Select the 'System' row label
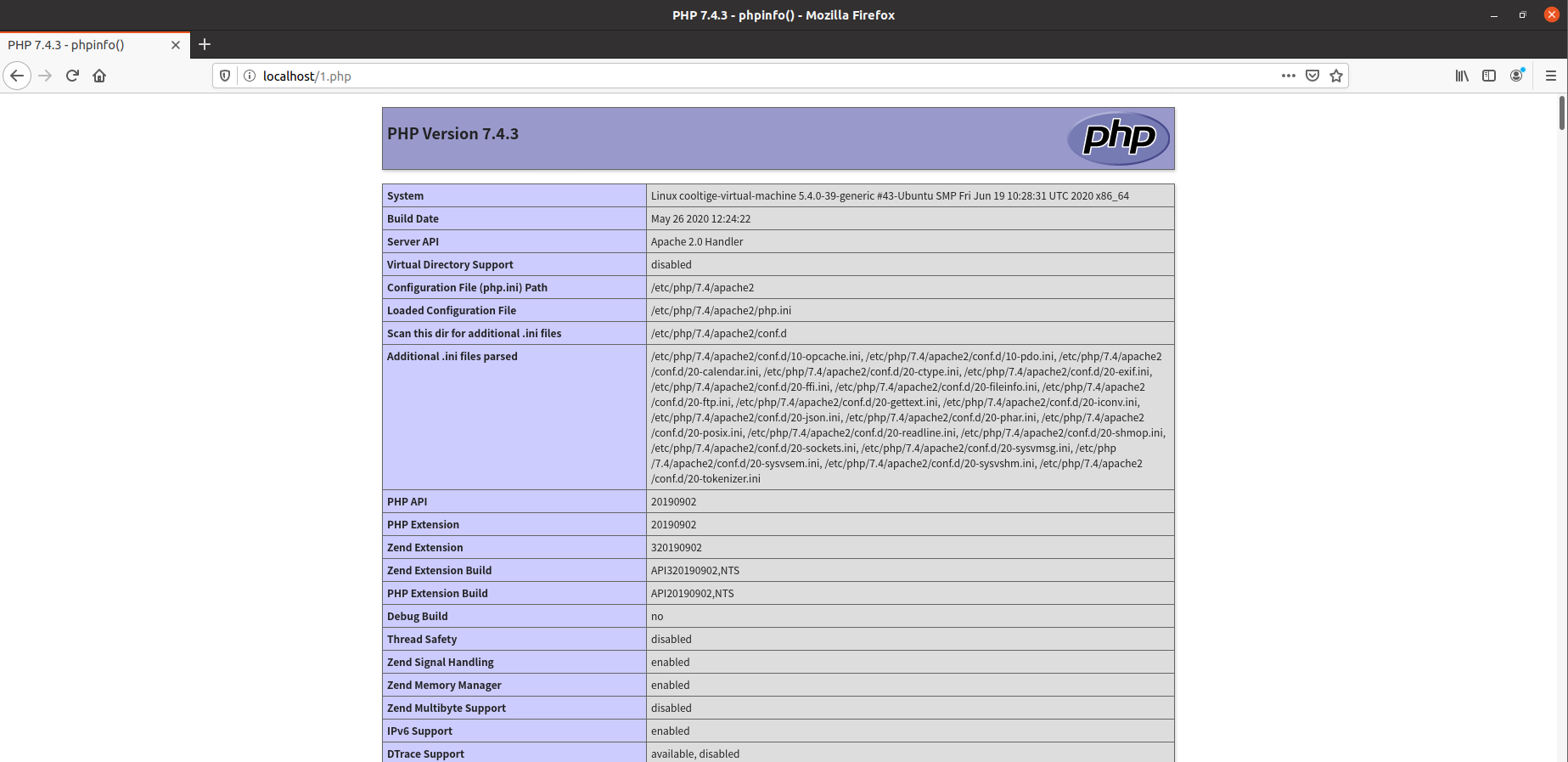 tap(405, 195)
